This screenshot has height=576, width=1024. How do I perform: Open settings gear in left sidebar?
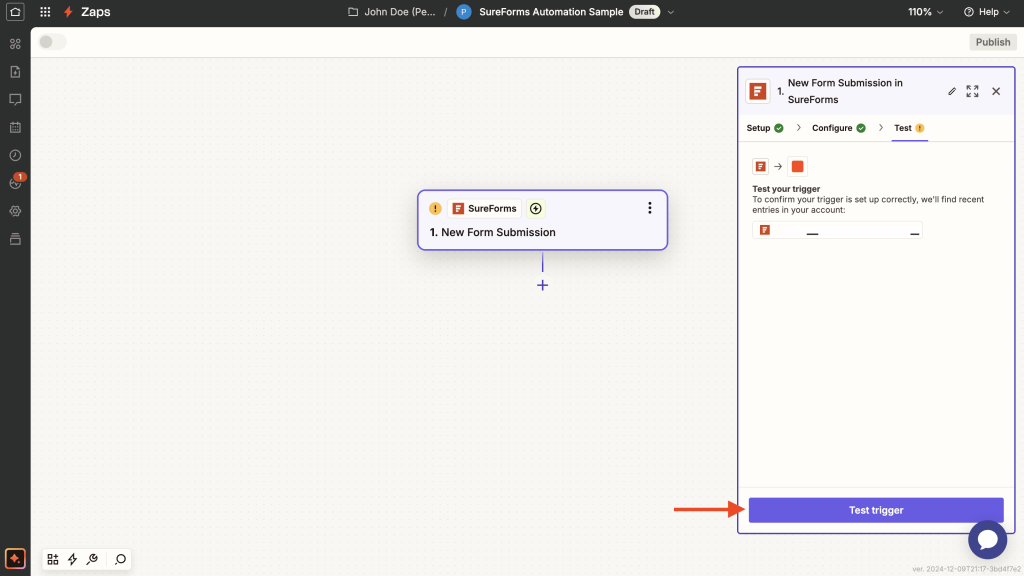pyautogui.click(x=15, y=211)
